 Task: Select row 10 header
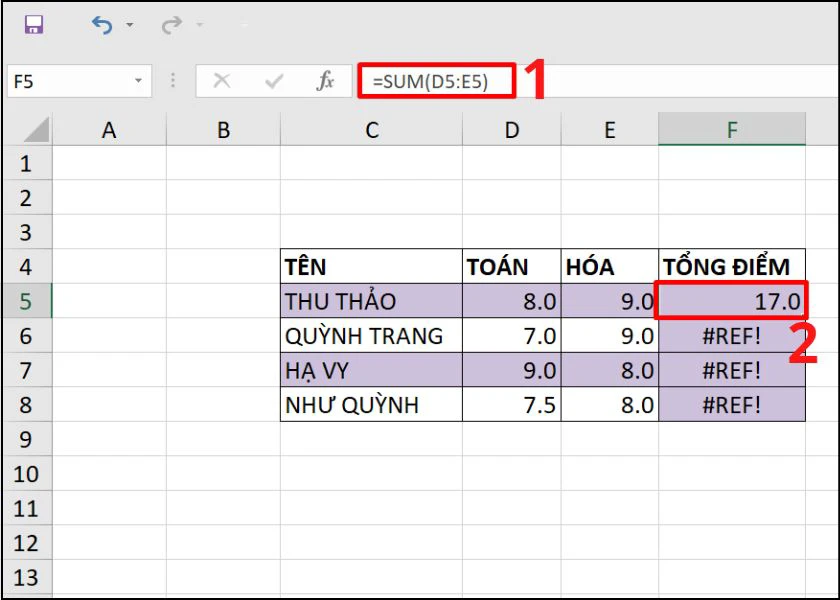pos(27,474)
